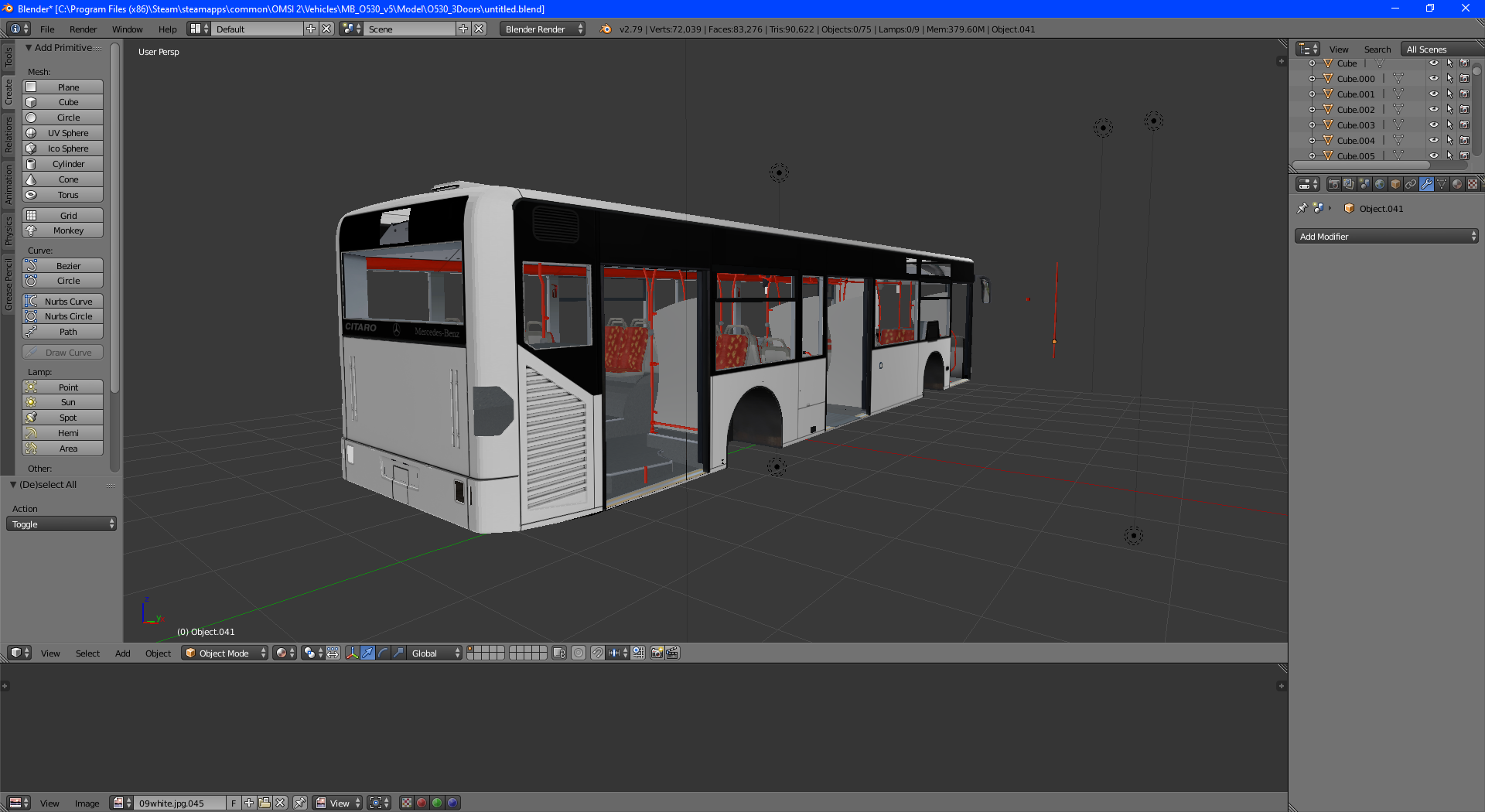This screenshot has height=812, width=1485.
Task: Expand the Cube.004 tree item
Action: pyautogui.click(x=1312, y=141)
